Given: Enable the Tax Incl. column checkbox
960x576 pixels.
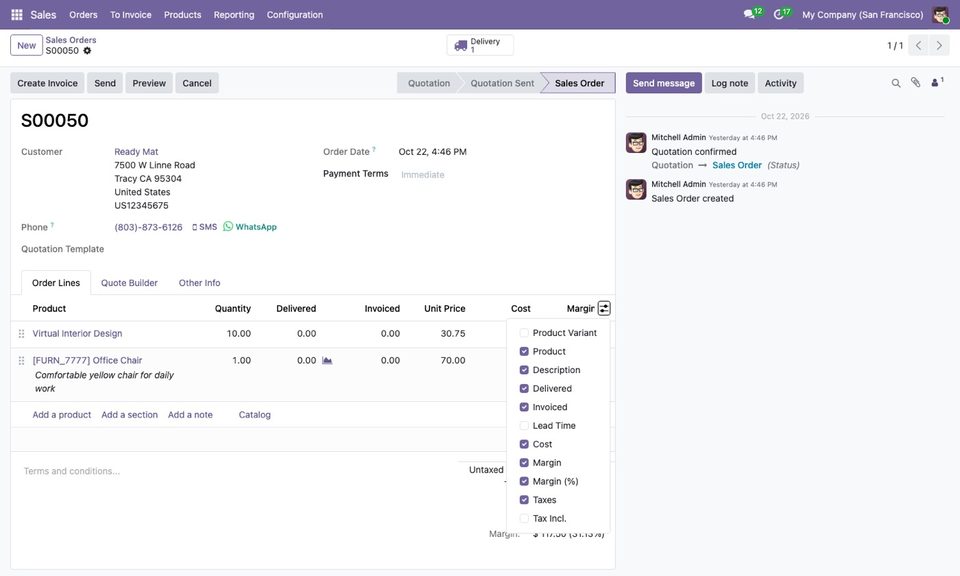Looking at the screenshot, I should click(x=524, y=518).
